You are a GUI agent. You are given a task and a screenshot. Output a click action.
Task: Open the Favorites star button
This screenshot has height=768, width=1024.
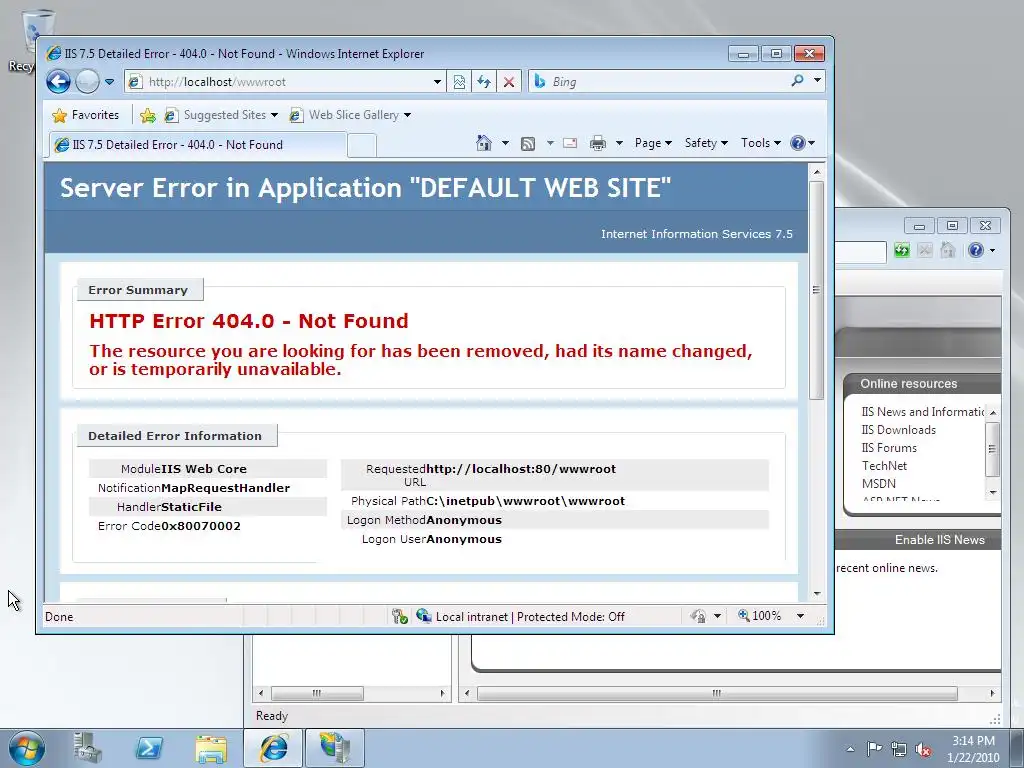86,115
